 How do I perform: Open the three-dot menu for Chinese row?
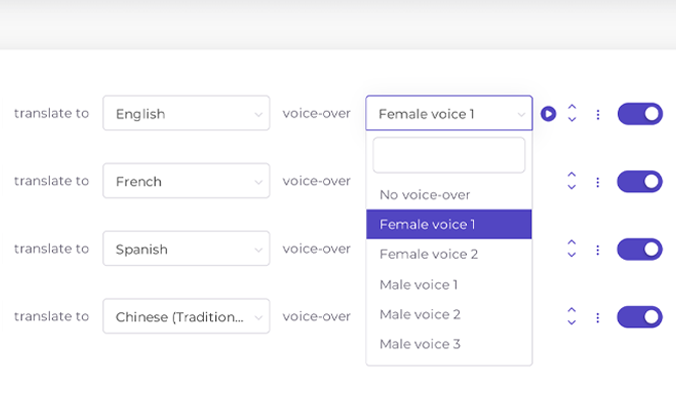(597, 317)
